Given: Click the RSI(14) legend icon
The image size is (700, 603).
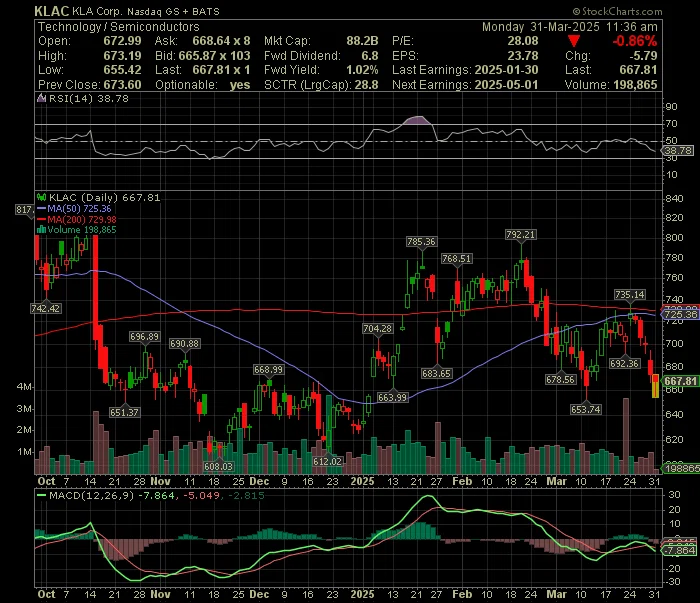Looking at the screenshot, I should click(41, 98).
